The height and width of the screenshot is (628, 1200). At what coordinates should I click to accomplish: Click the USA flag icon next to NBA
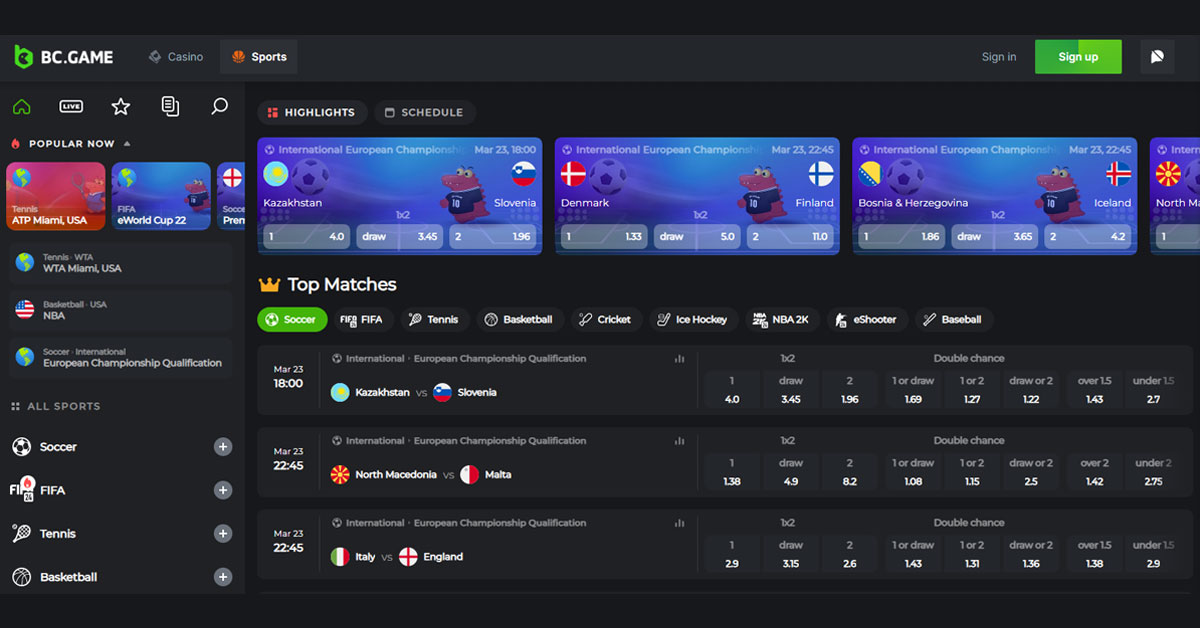tap(25, 309)
